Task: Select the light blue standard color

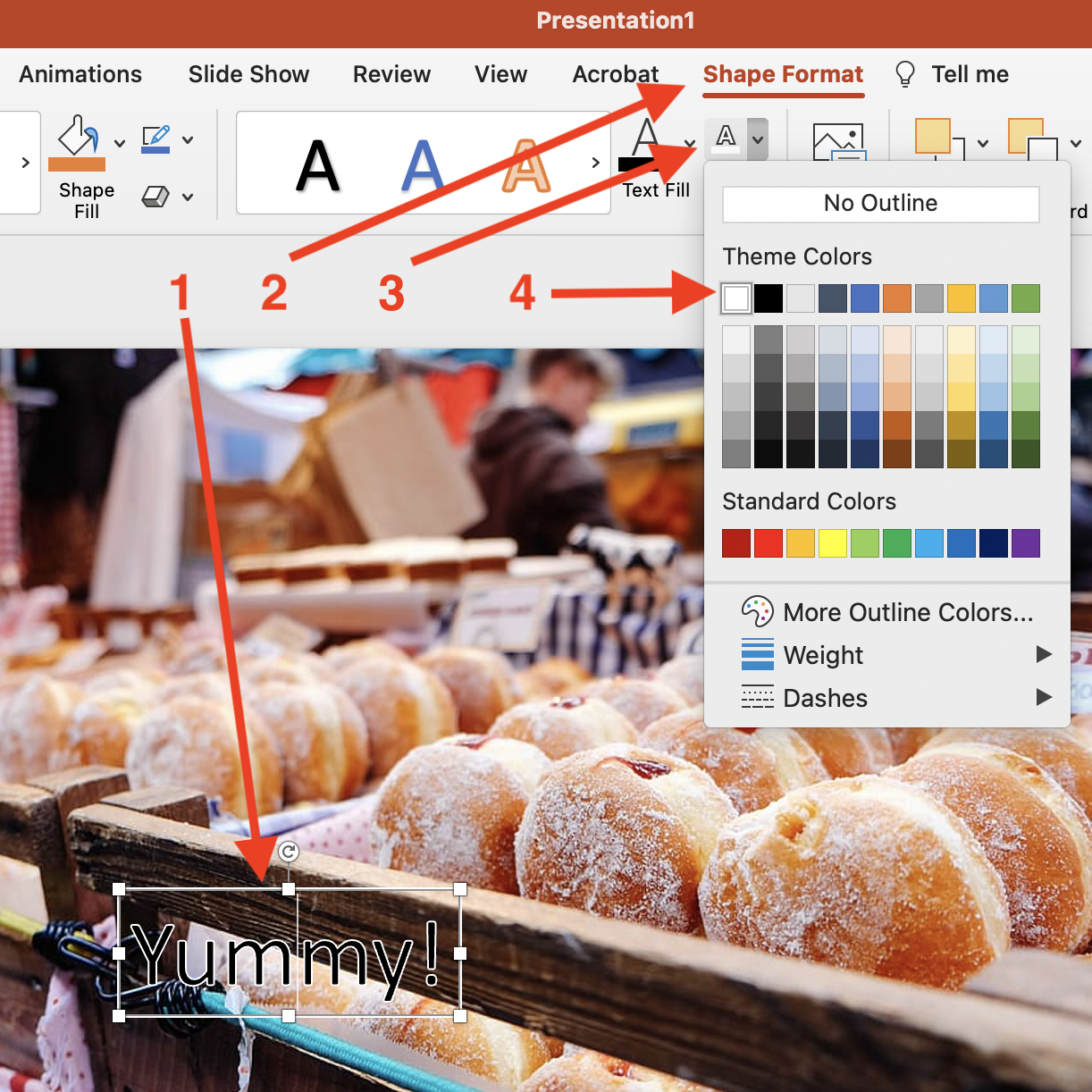Action: coord(929,543)
